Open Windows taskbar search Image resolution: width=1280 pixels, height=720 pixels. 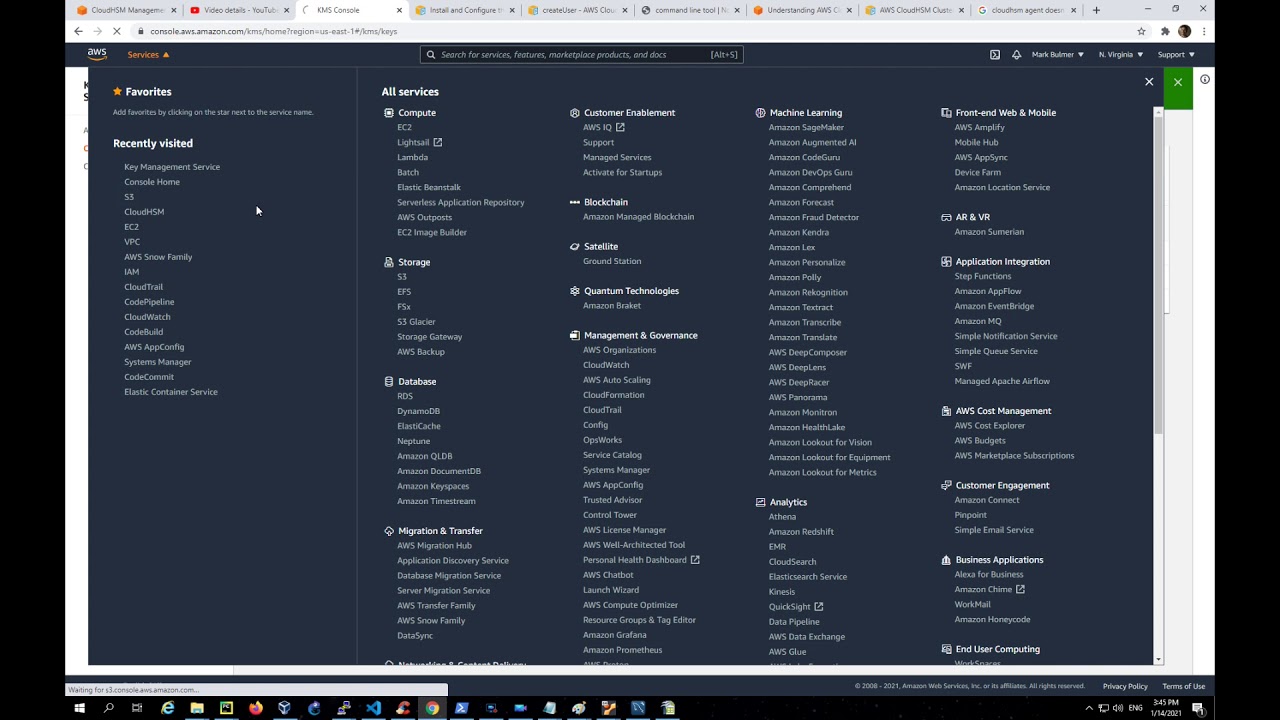click(109, 708)
